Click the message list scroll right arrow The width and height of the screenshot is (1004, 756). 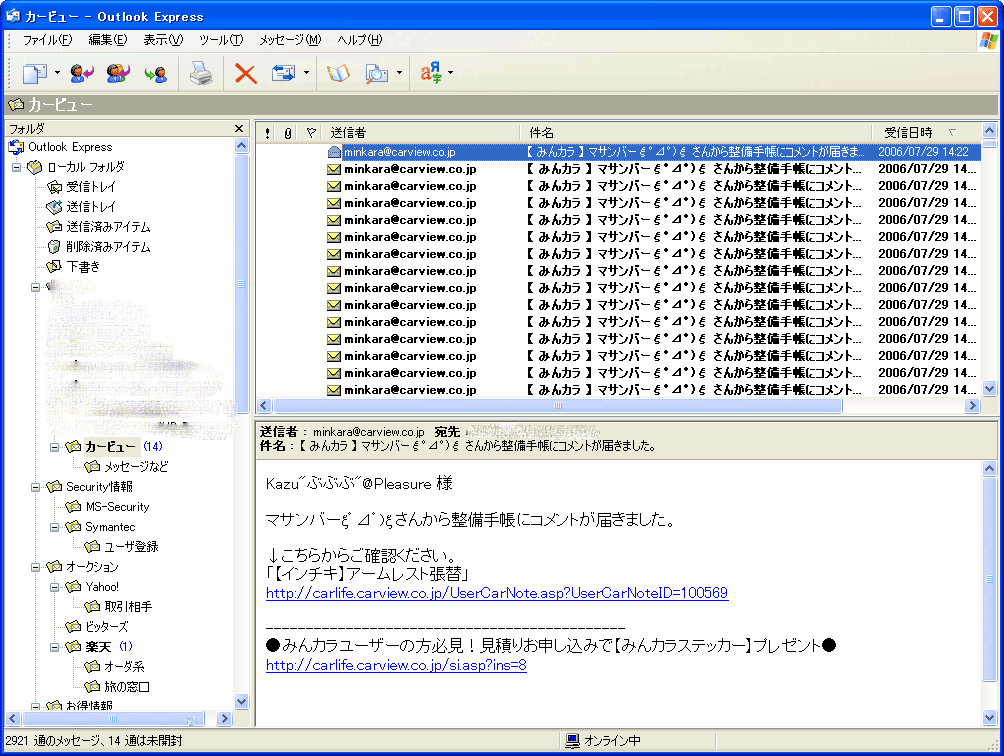[x=973, y=405]
